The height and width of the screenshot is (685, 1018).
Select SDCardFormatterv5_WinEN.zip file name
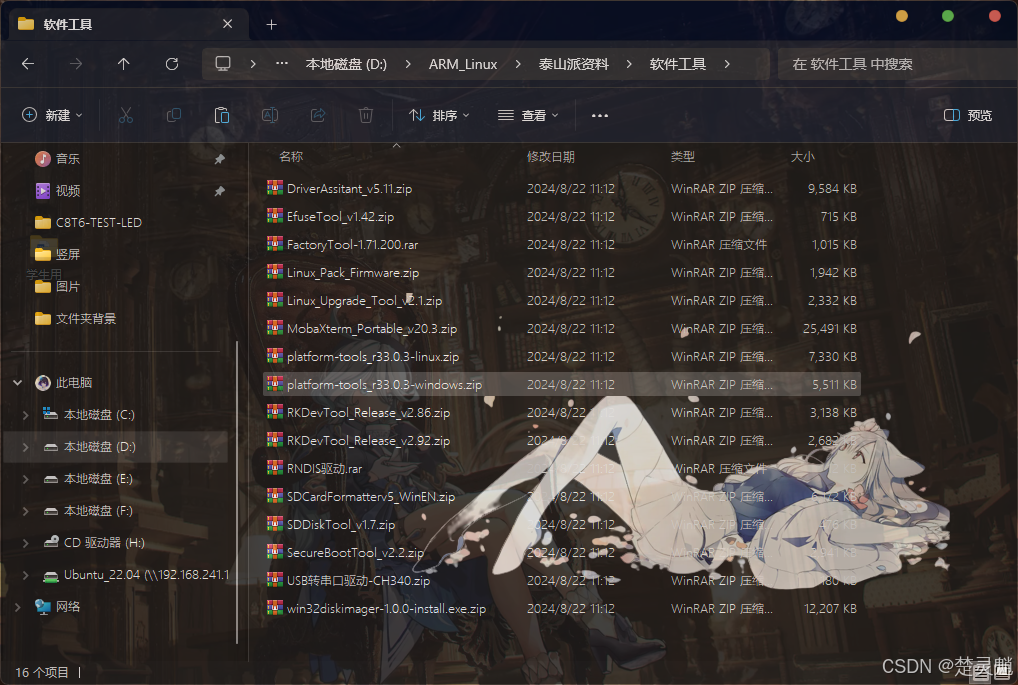tap(371, 497)
